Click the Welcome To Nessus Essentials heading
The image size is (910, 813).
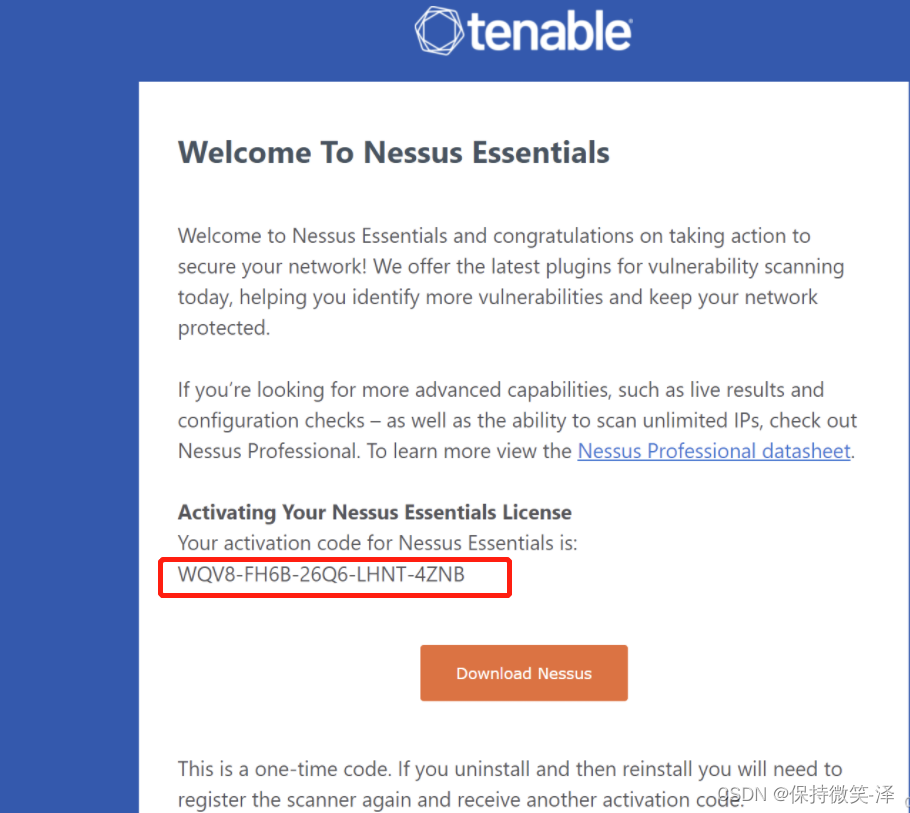point(393,153)
